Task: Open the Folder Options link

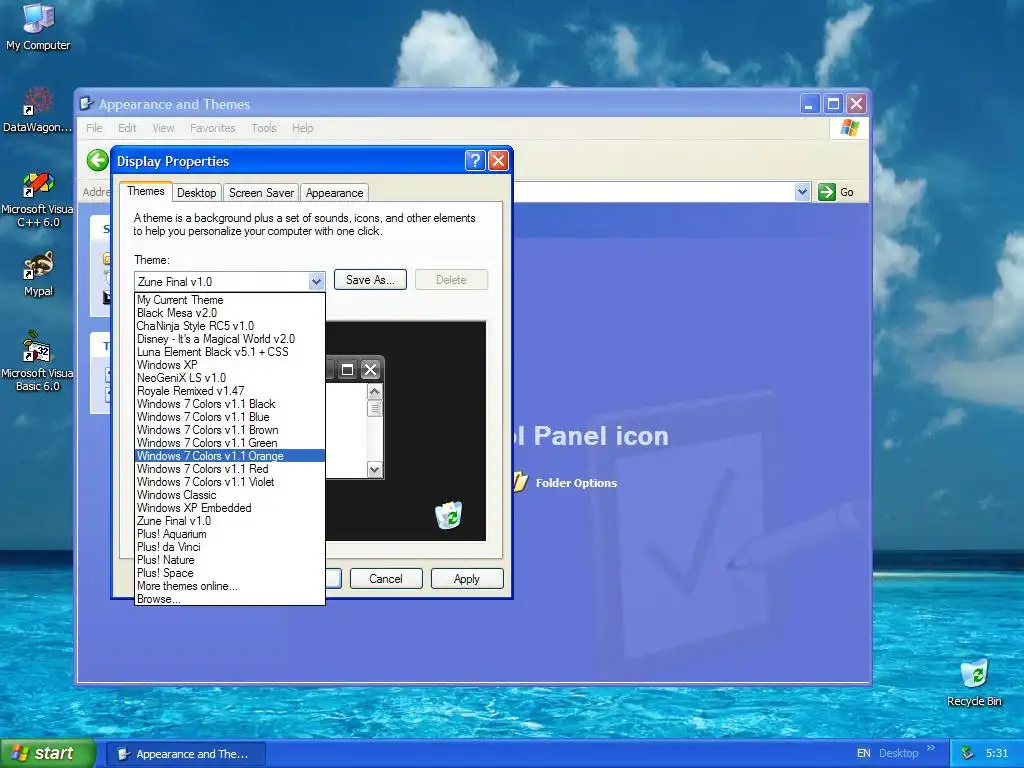Action: tap(576, 483)
